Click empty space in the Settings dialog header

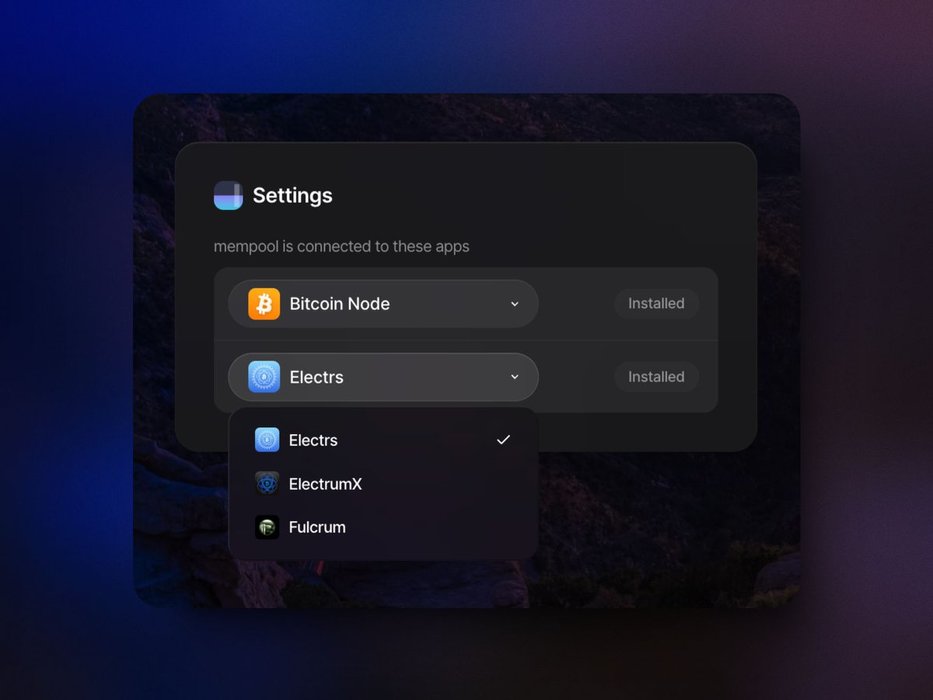pos(550,195)
